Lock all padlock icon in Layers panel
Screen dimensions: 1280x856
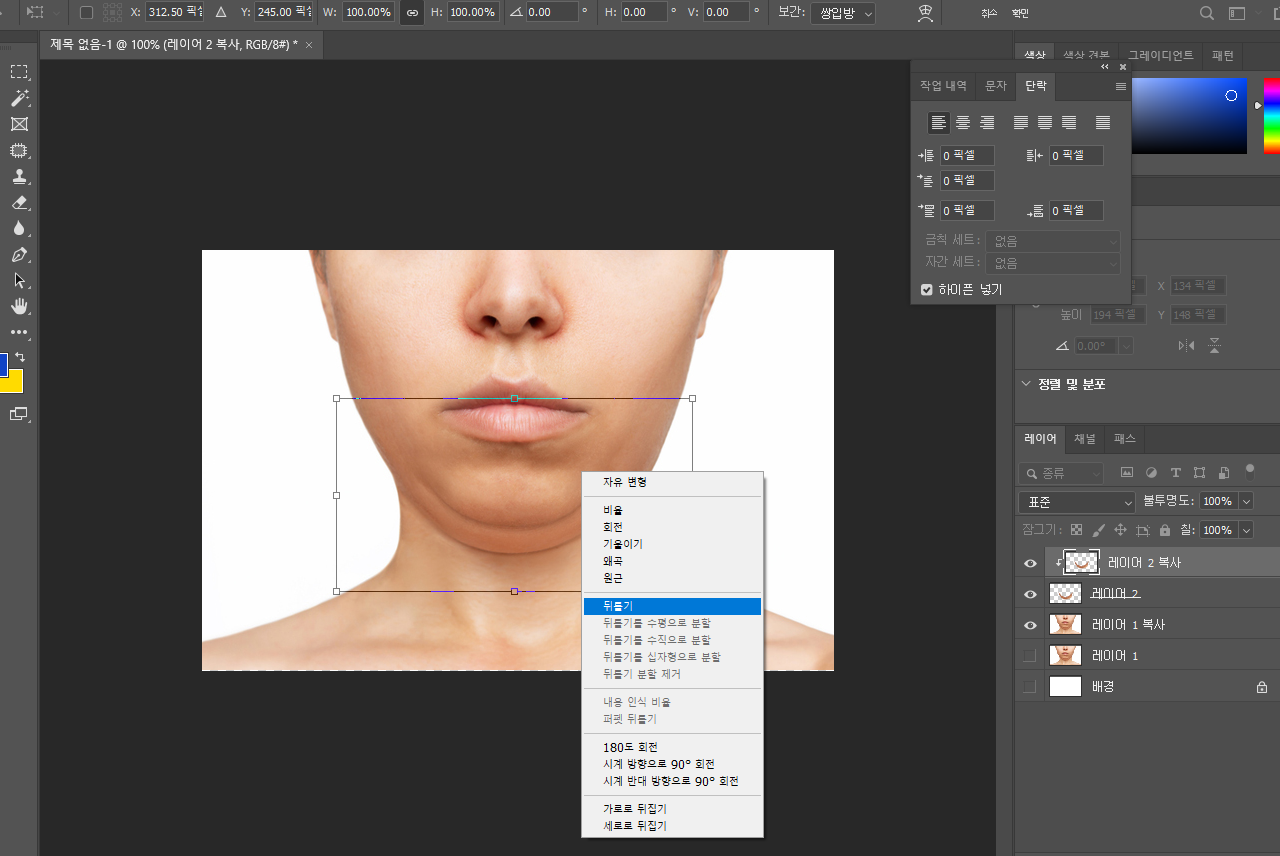tap(1164, 530)
